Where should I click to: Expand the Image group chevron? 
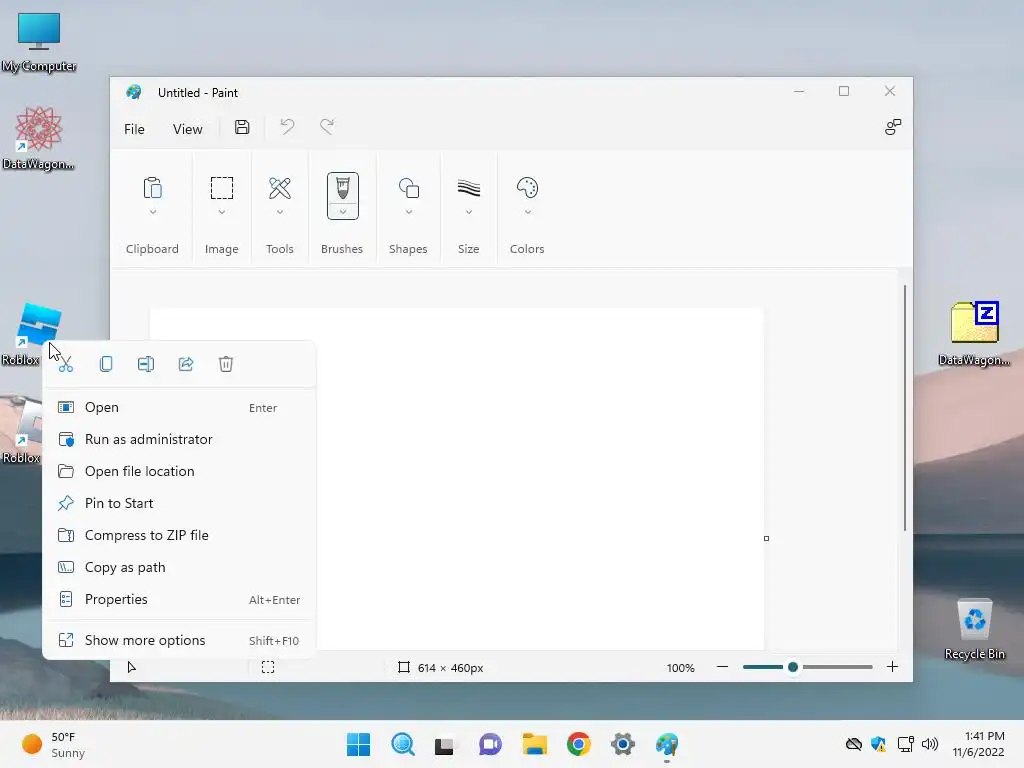[222, 212]
